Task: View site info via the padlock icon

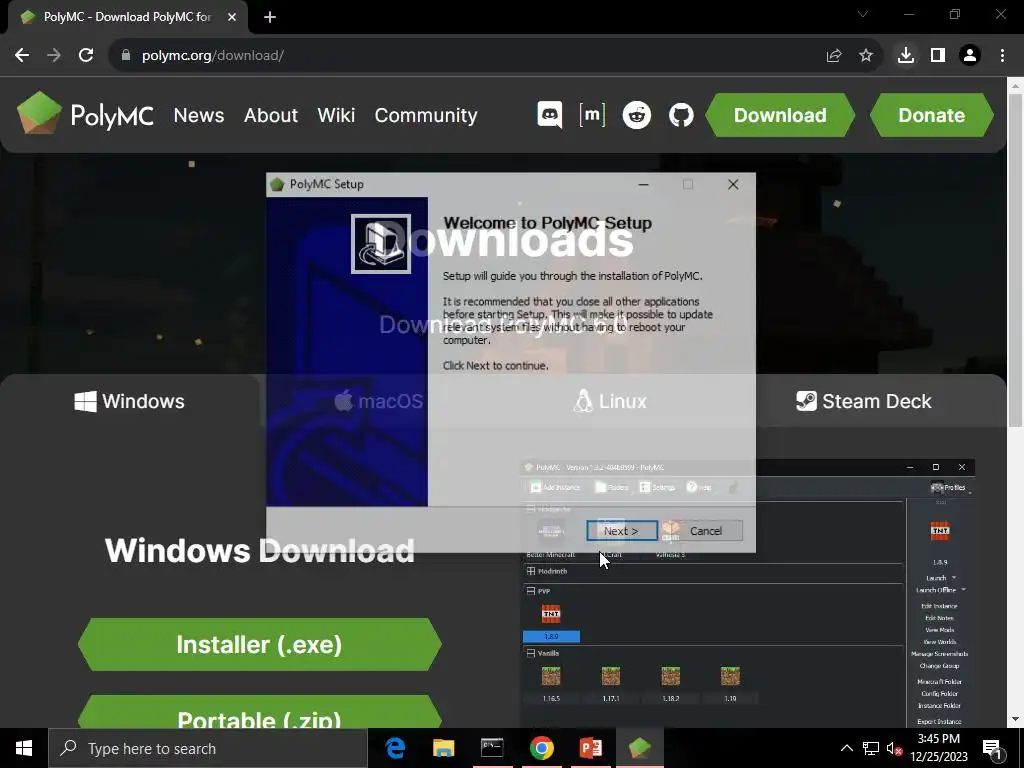Action: [x=126, y=56]
